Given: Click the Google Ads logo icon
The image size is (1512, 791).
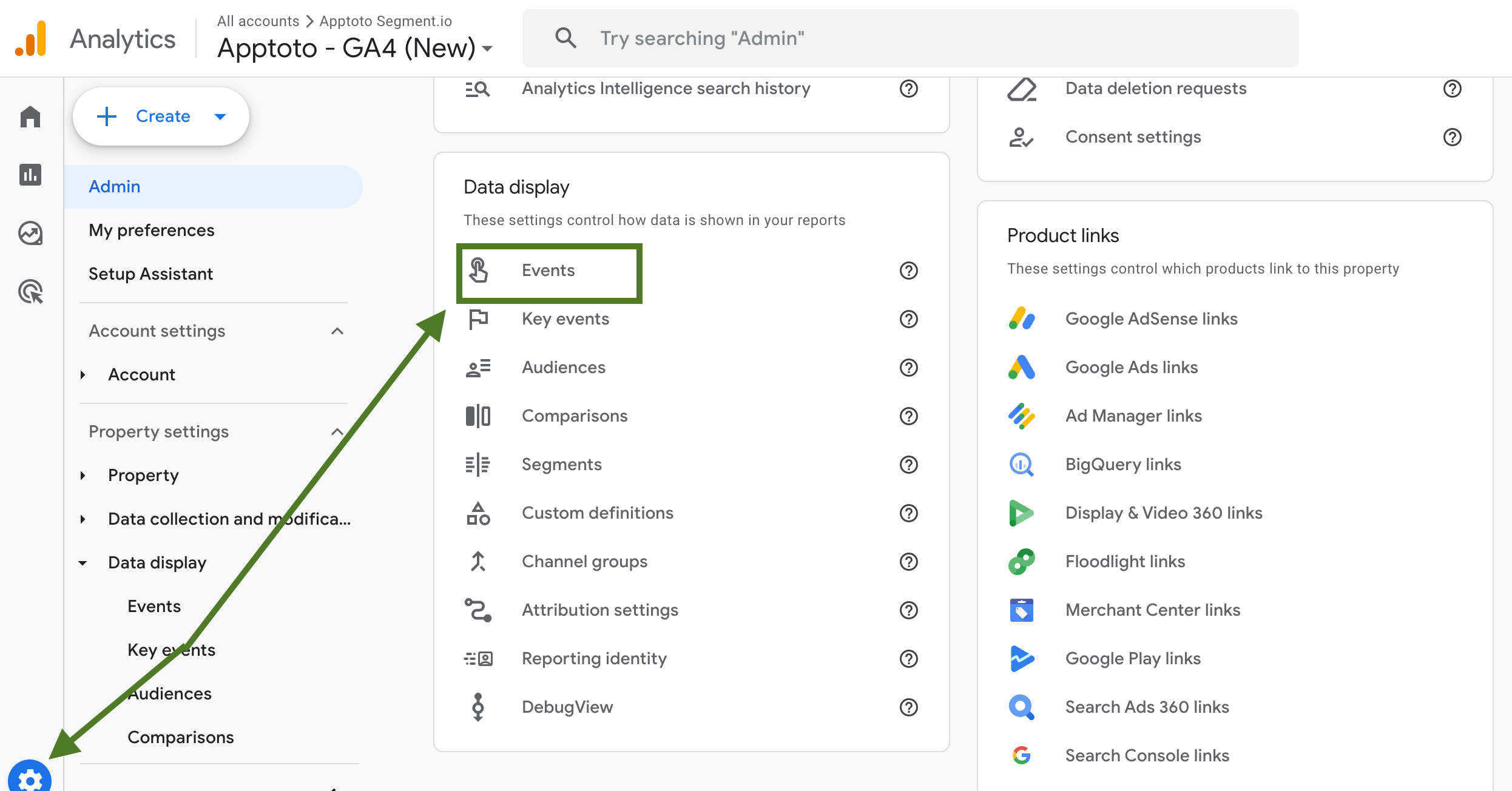Looking at the screenshot, I should click(1022, 367).
